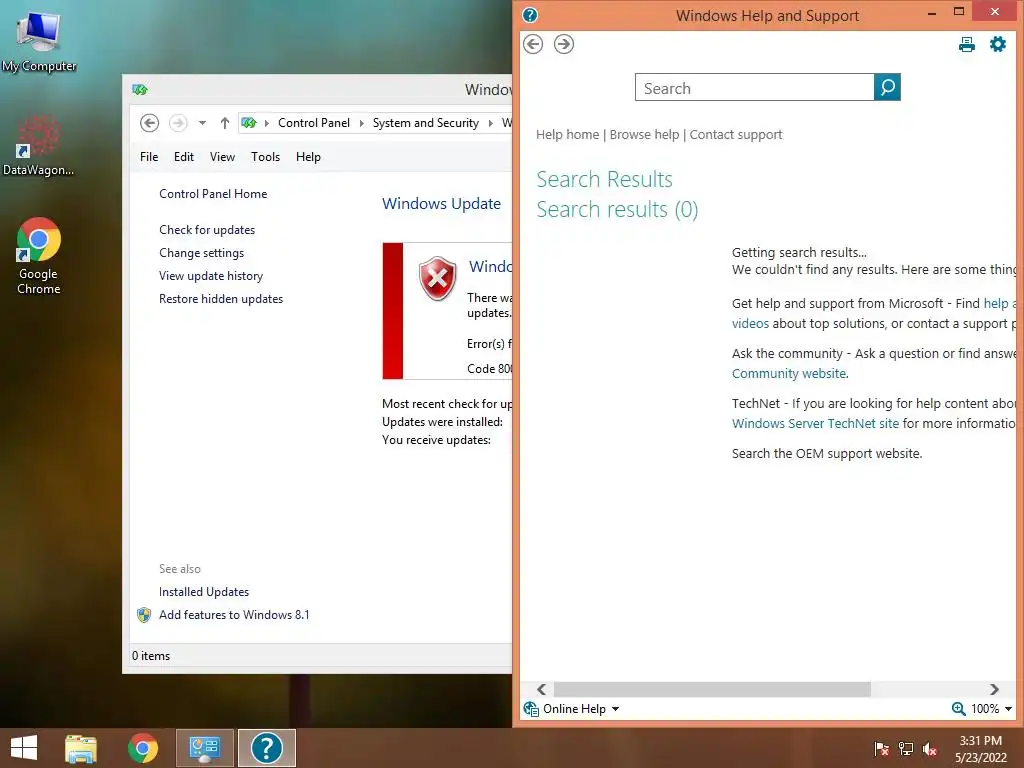Click 'Search results (0)' heading
This screenshot has height=768, width=1024.
tap(617, 210)
